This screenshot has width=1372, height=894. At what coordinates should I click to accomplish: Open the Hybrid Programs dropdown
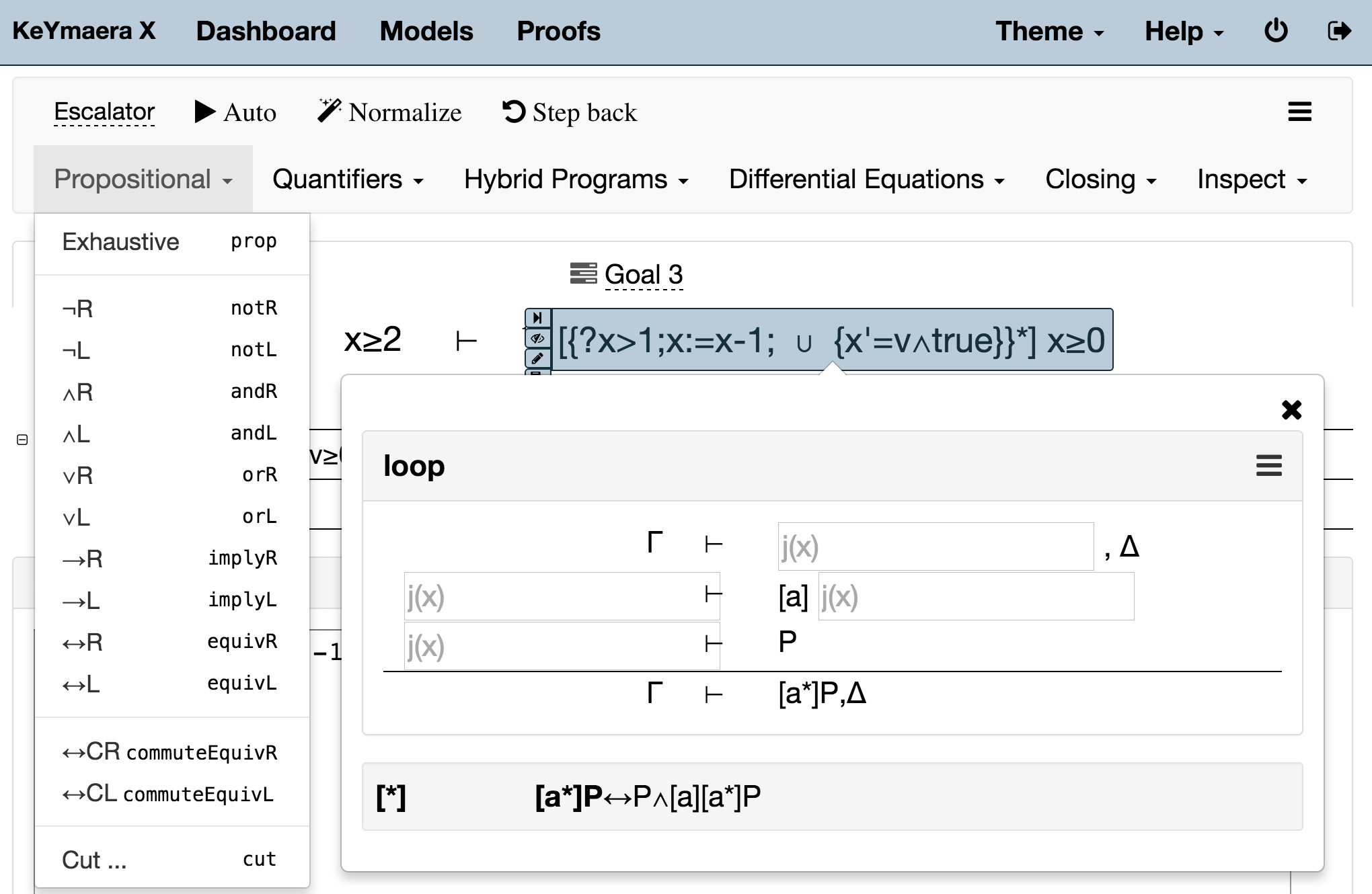pyautogui.click(x=576, y=179)
